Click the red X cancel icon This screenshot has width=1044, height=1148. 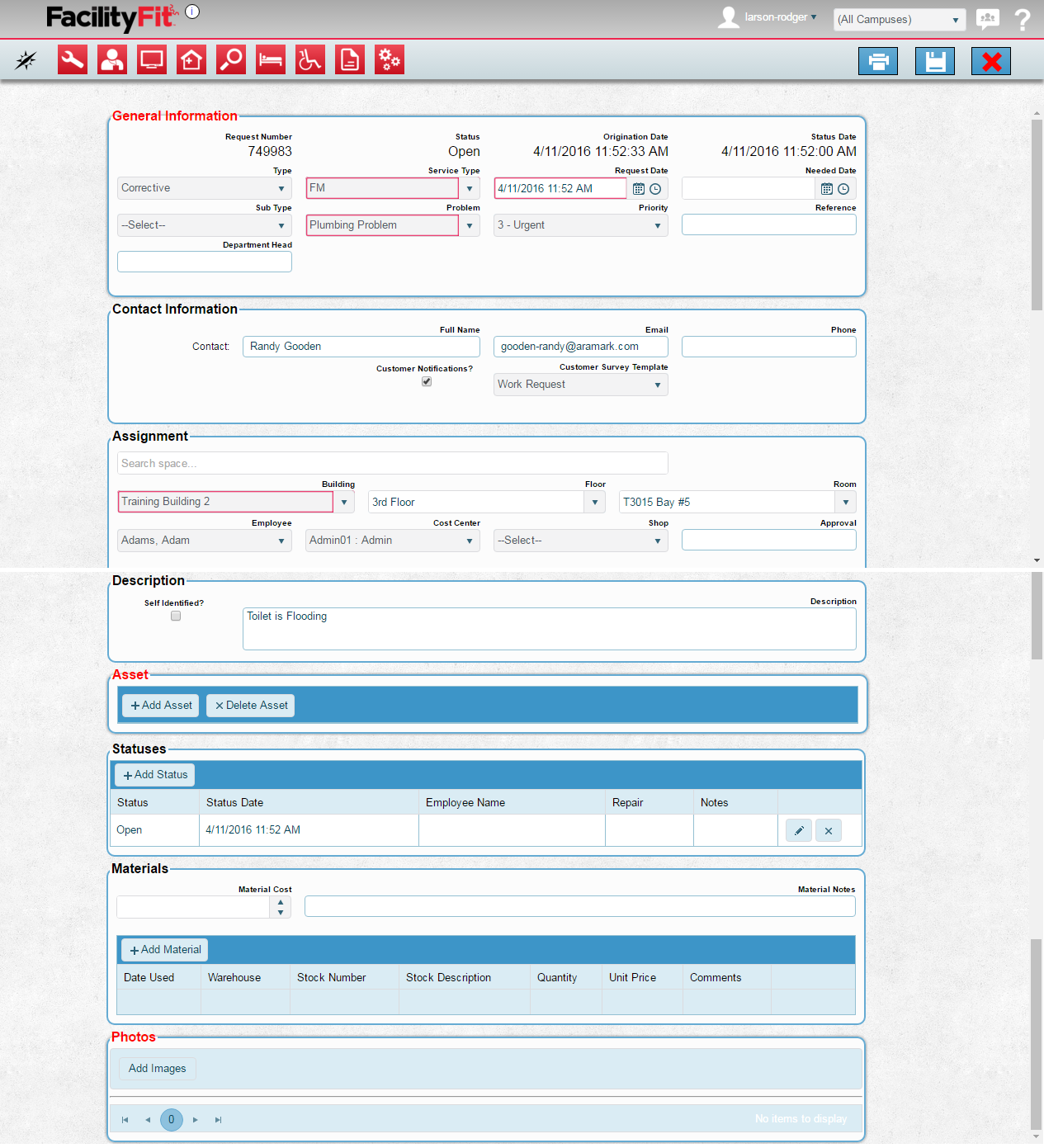point(991,62)
